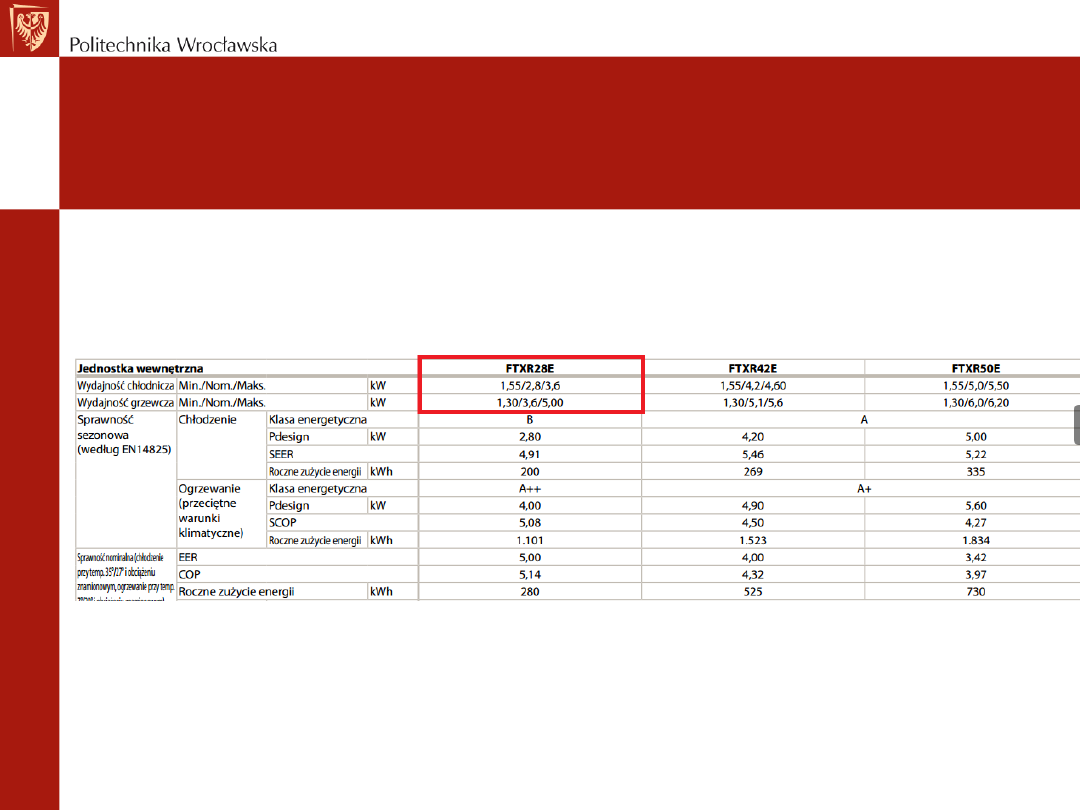Screen dimensions: 1080x810
Task: Grab the scrollbar handle on the right edge
Action: tap(1076, 424)
